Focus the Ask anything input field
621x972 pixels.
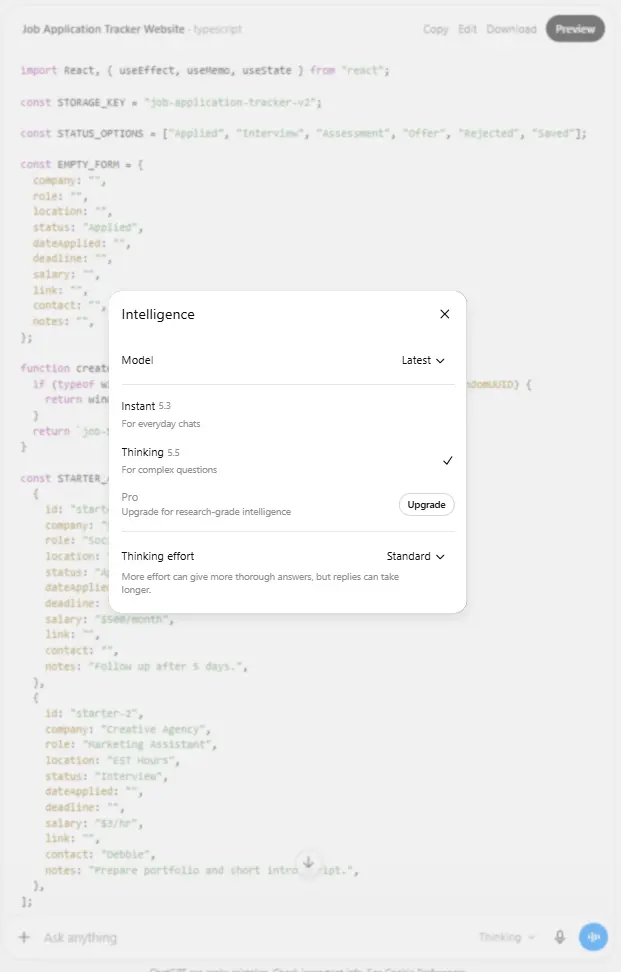(248, 938)
